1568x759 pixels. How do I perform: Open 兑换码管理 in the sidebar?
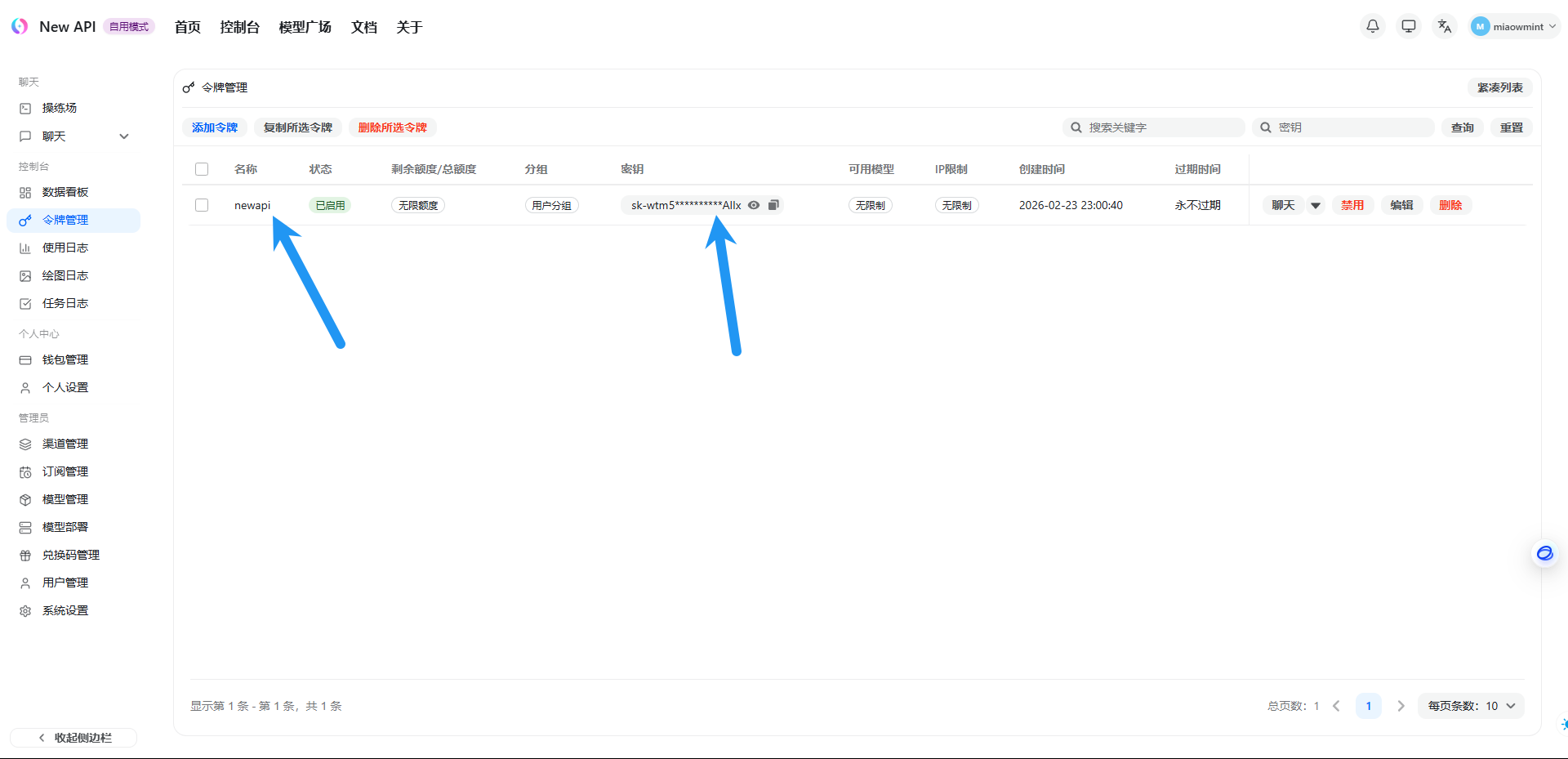(x=71, y=555)
